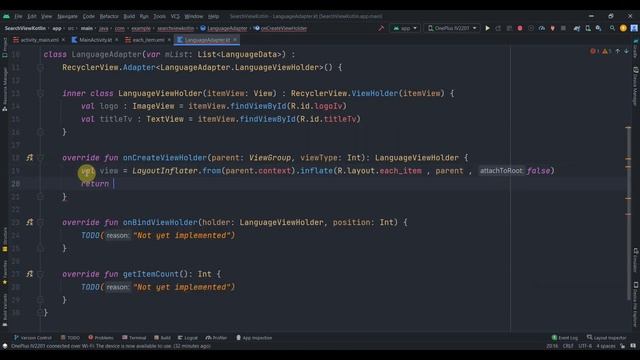Open the Build tool window at bottom

click(162, 338)
